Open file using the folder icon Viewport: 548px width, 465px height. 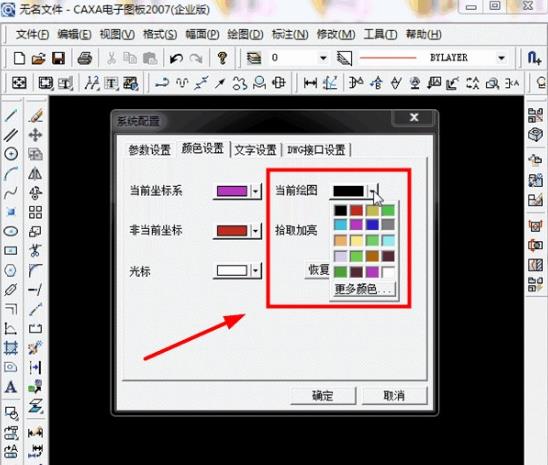click(38, 58)
